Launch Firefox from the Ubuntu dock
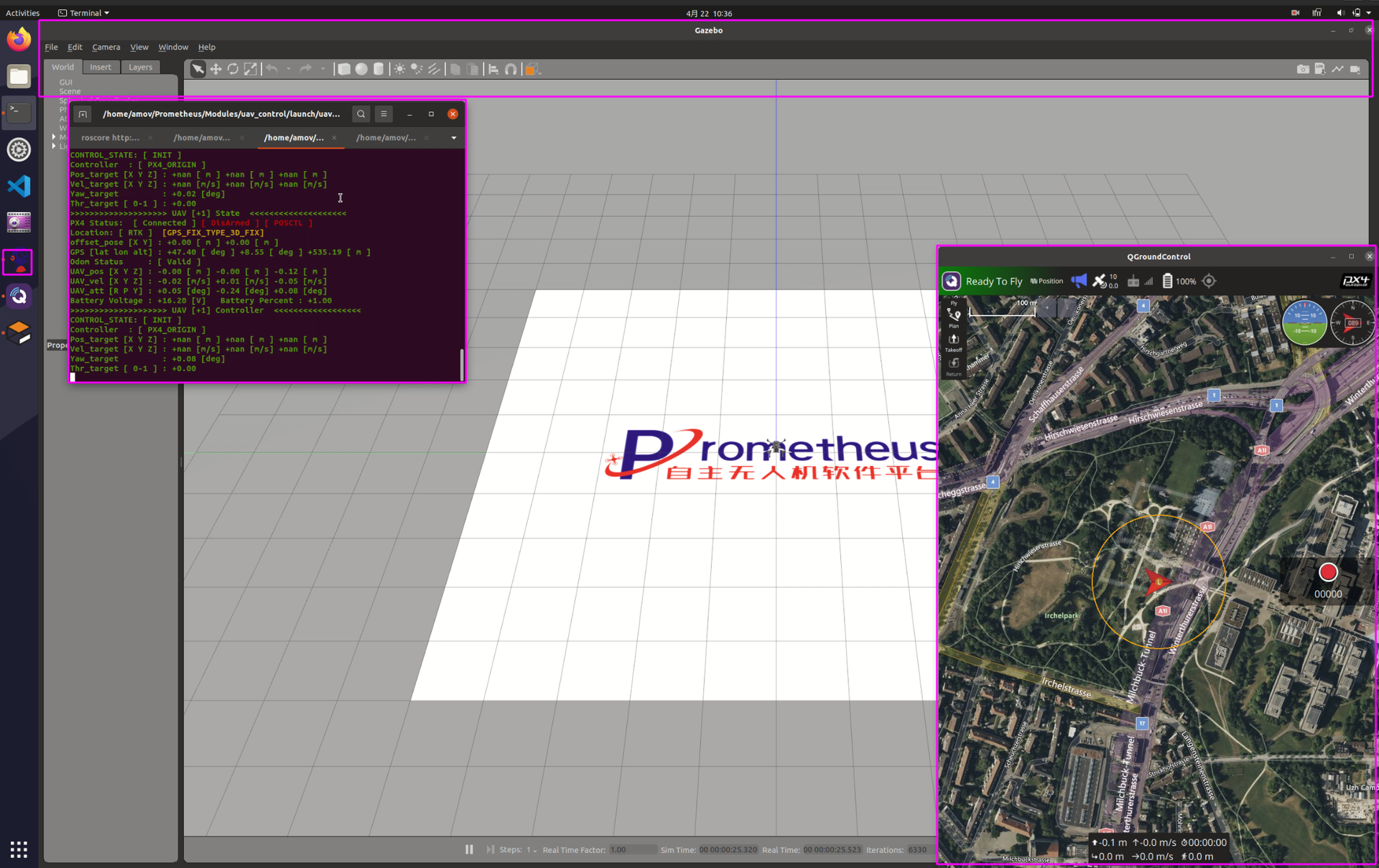Image resolution: width=1379 pixels, height=868 pixels. 19,39
